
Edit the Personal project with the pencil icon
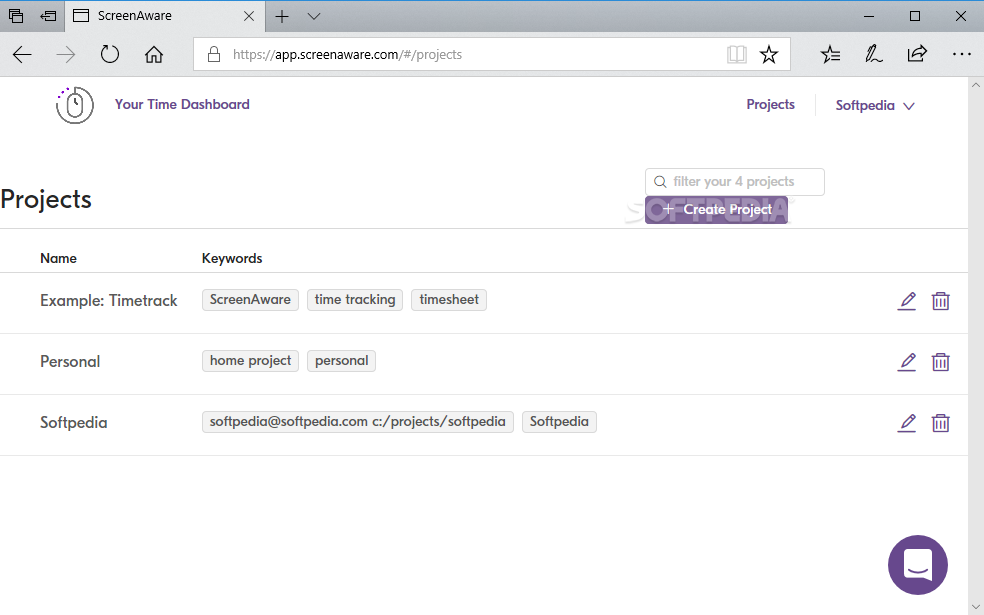point(907,362)
